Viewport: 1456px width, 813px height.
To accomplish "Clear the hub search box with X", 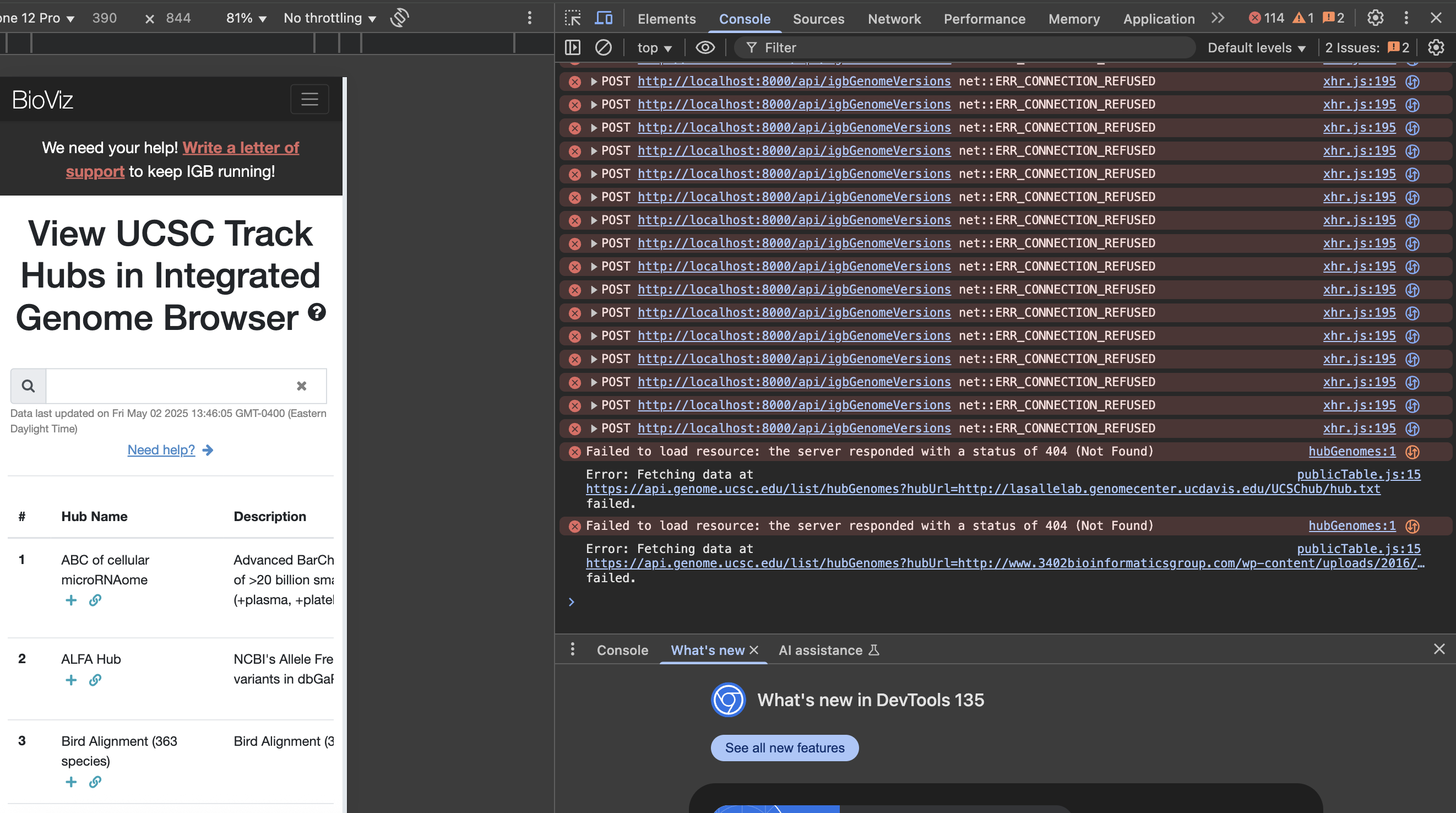I will coord(301,386).
